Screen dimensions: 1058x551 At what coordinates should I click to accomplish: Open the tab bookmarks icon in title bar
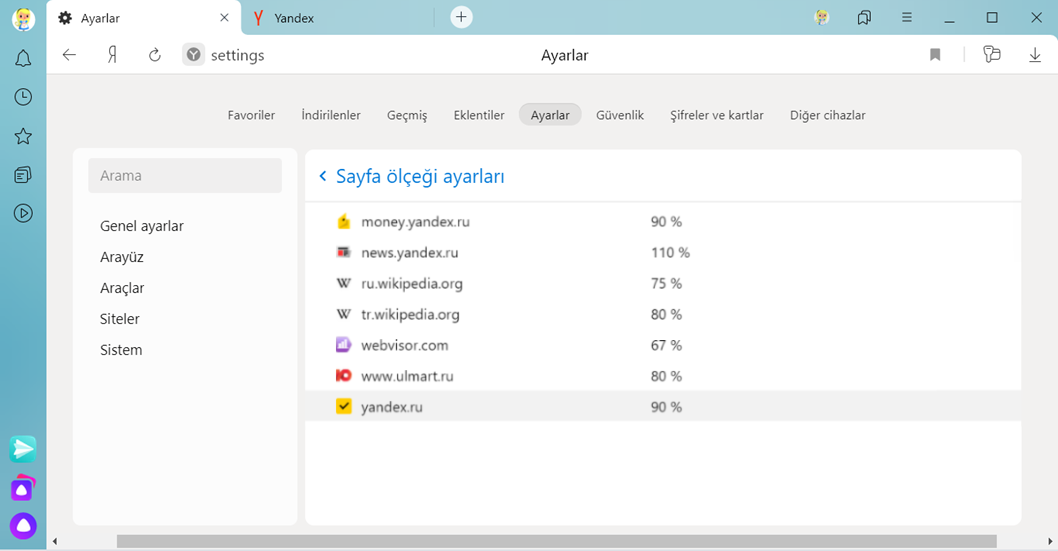(x=864, y=18)
